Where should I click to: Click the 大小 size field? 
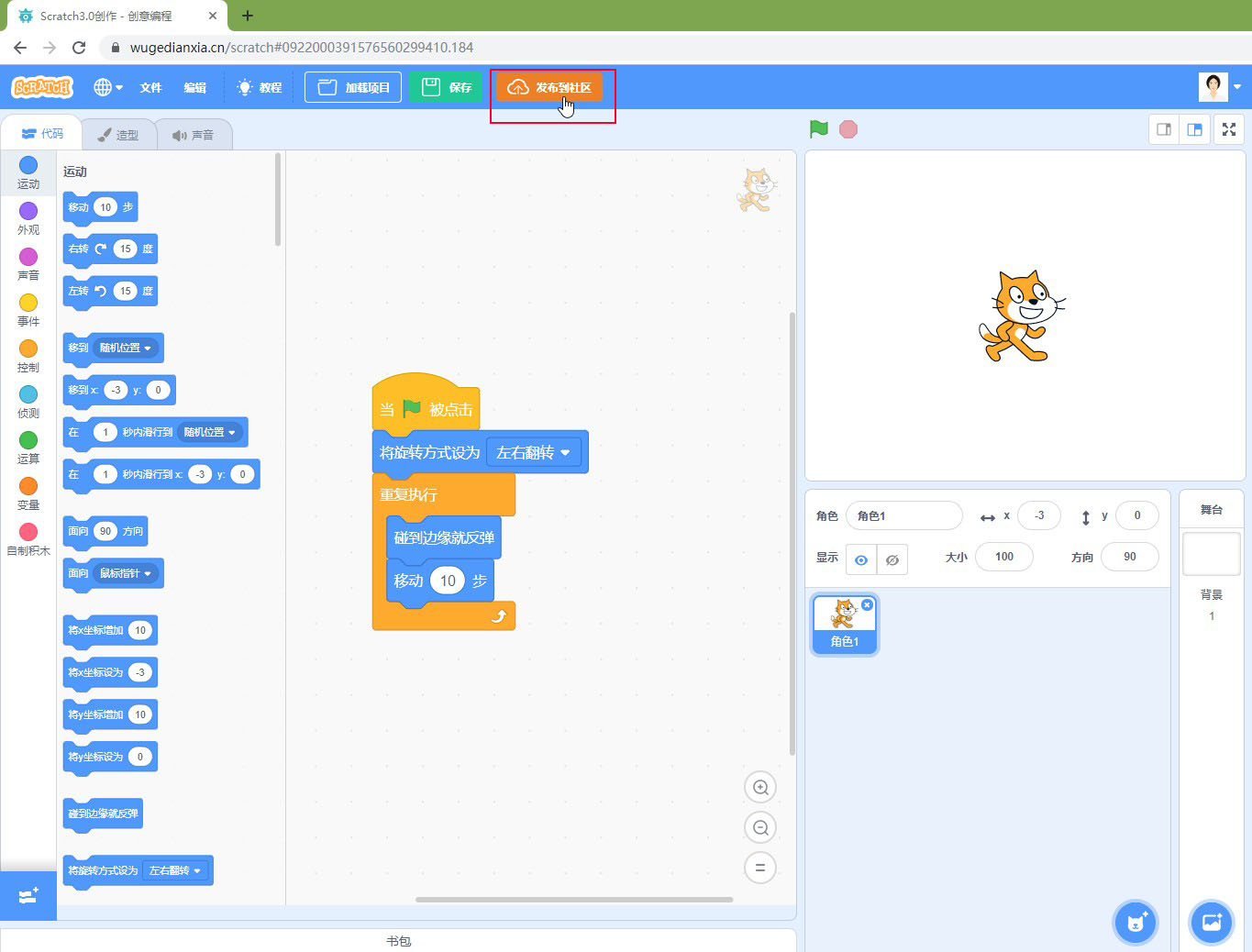tap(1004, 557)
